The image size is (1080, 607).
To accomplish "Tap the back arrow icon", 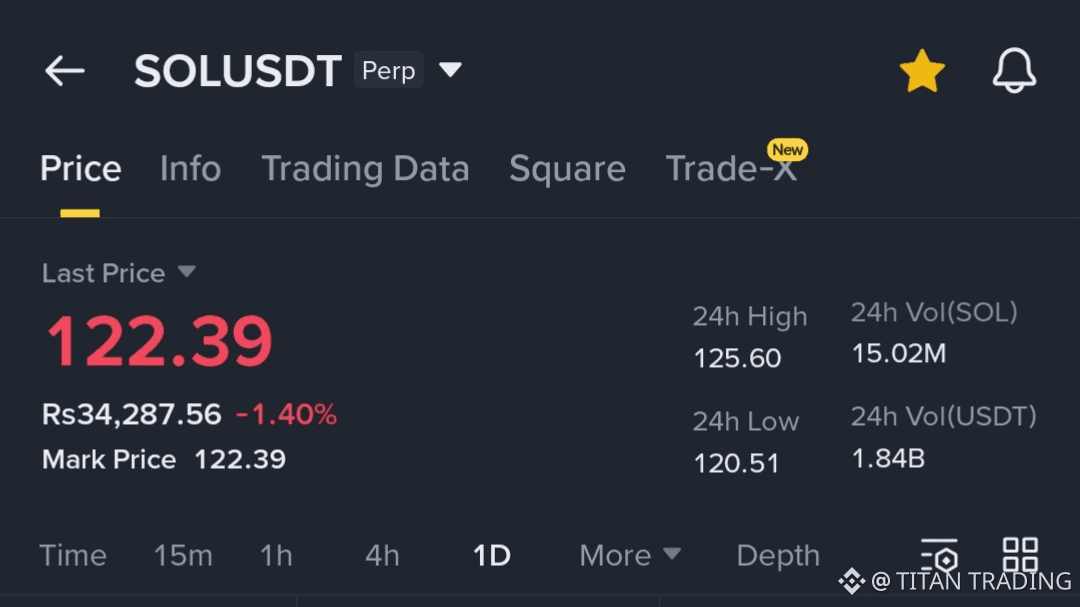I will tap(65, 71).
